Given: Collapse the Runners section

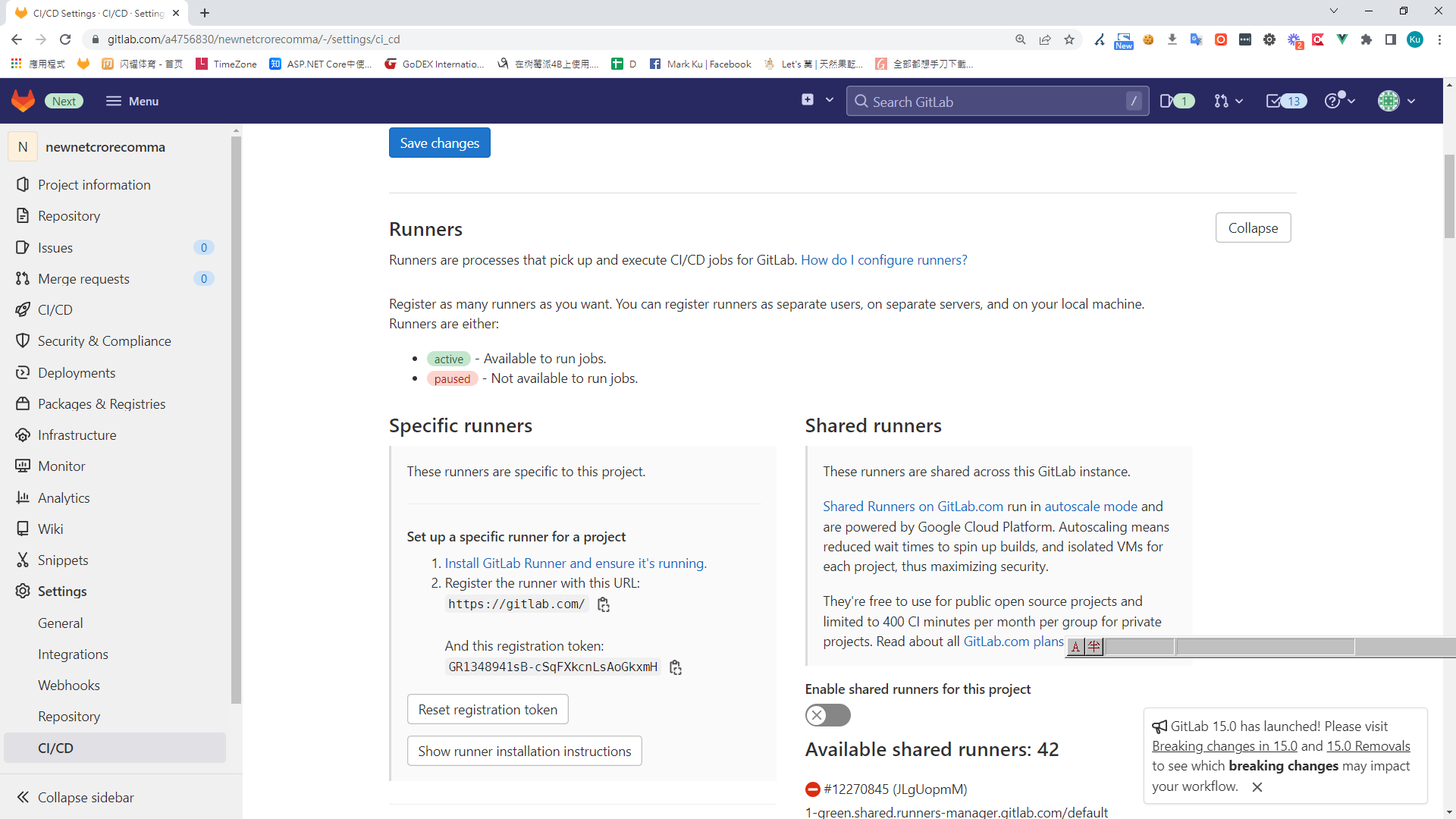Looking at the screenshot, I should click(1253, 227).
